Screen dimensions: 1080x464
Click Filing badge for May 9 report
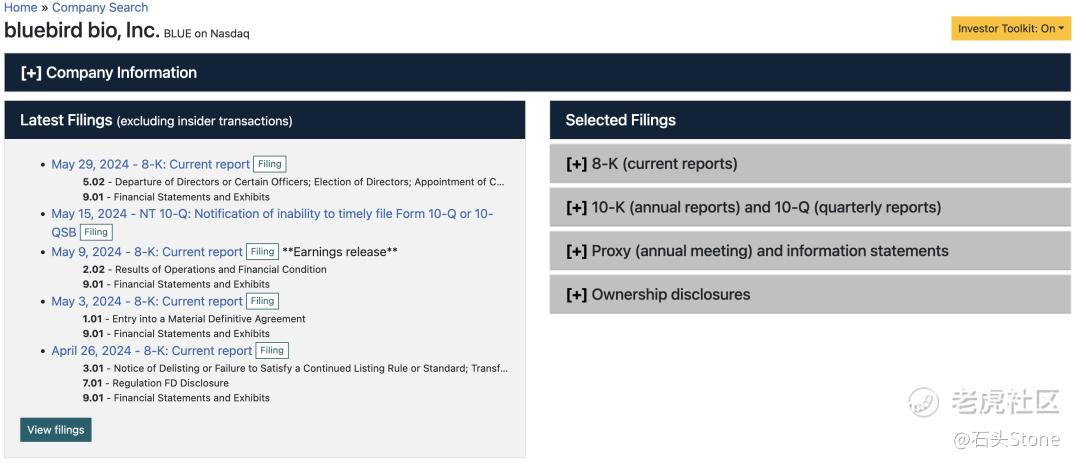click(263, 252)
